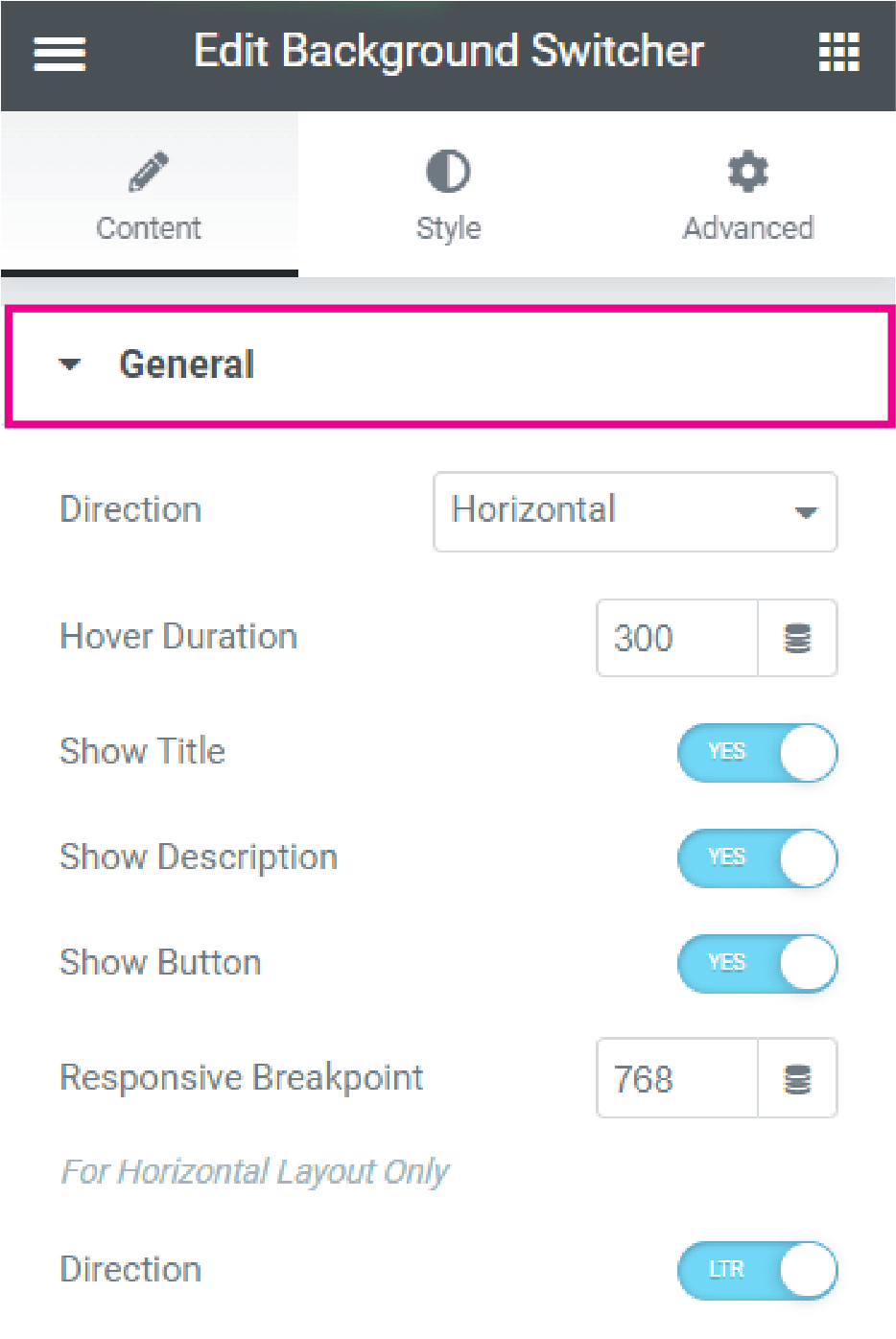
Task: Click the Responsive Breakpoint 768 field
Action: pos(677,1079)
